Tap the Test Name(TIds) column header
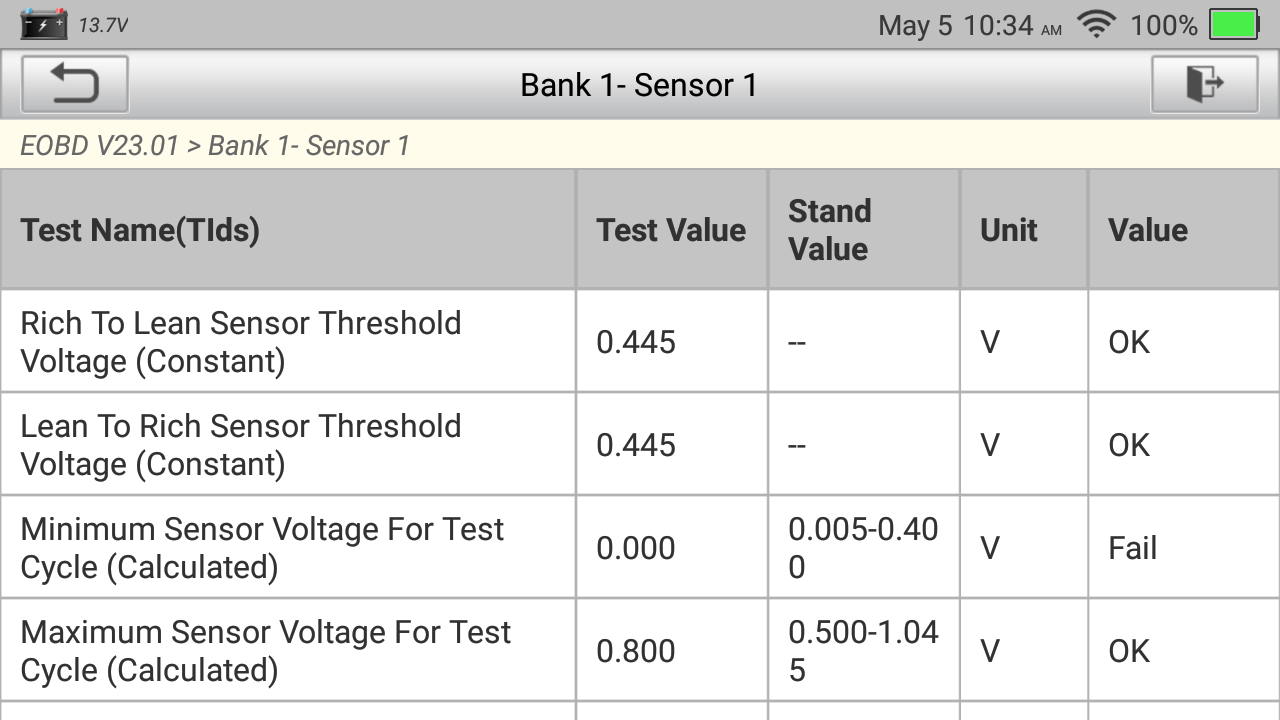Viewport: 1280px width, 720px height. (140, 230)
